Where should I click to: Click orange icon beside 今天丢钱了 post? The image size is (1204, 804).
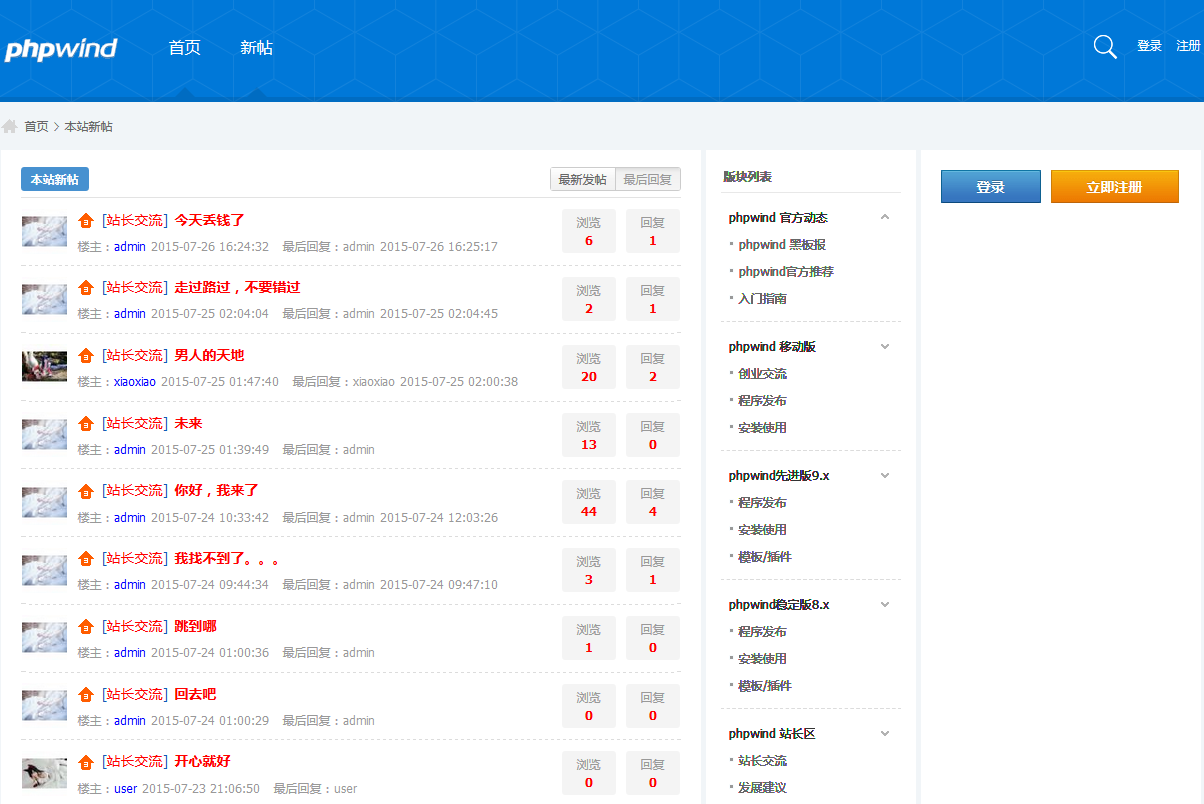pyautogui.click(x=86, y=220)
